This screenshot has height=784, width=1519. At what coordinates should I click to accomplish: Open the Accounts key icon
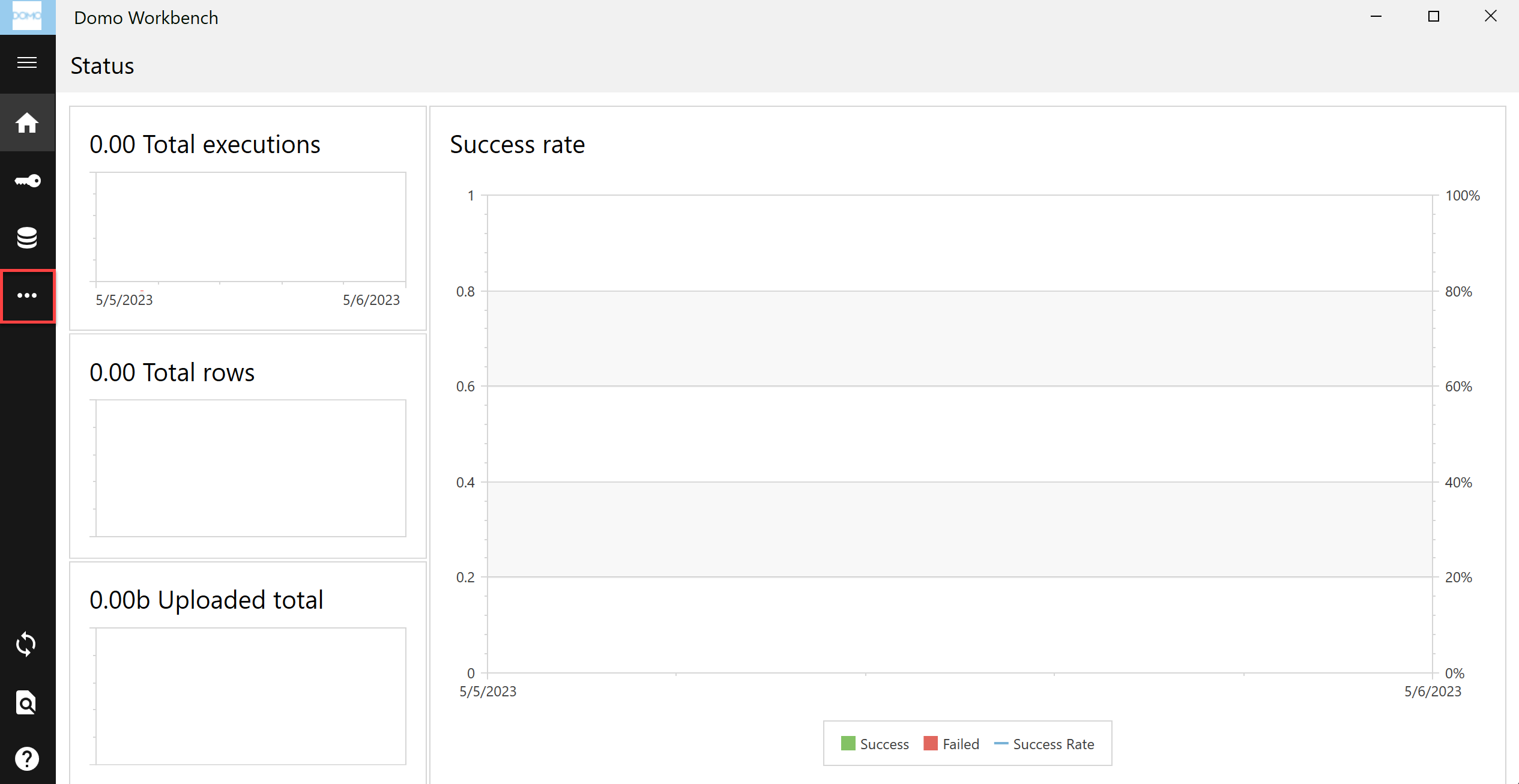[28, 181]
